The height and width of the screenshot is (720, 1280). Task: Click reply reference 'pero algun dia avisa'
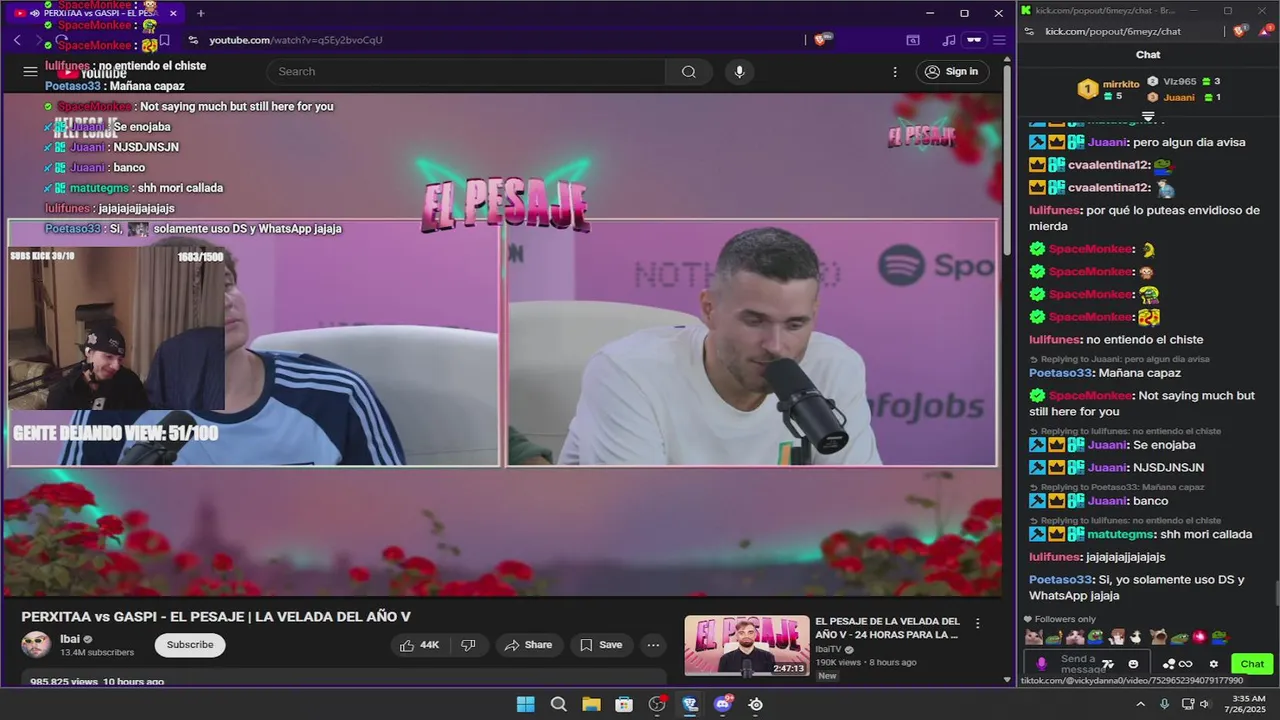tap(1125, 359)
